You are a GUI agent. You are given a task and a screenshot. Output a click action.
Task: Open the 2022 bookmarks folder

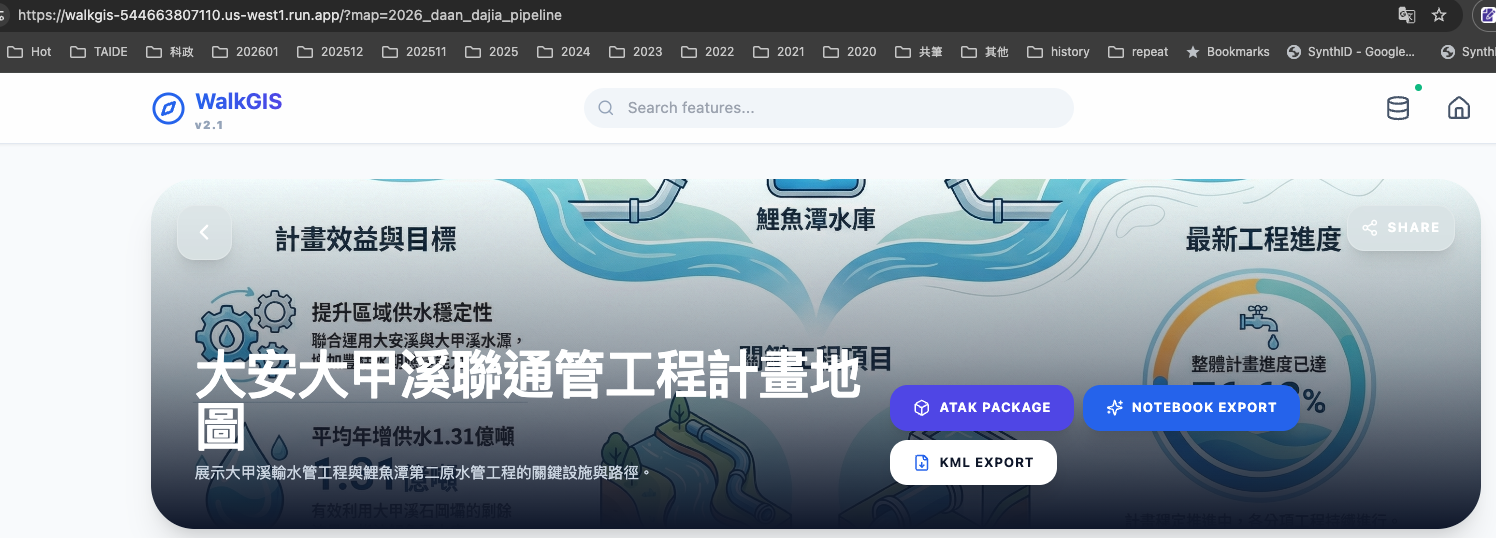[708, 51]
